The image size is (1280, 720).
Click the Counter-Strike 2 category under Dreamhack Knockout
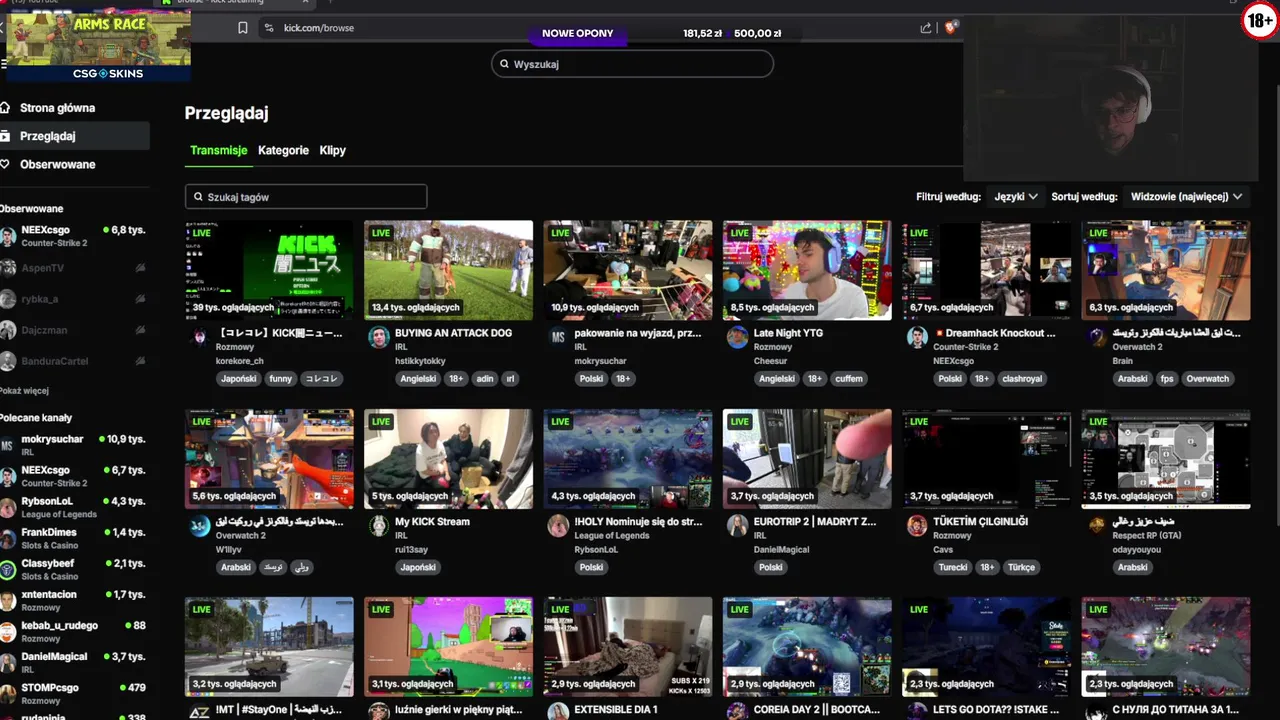964,347
